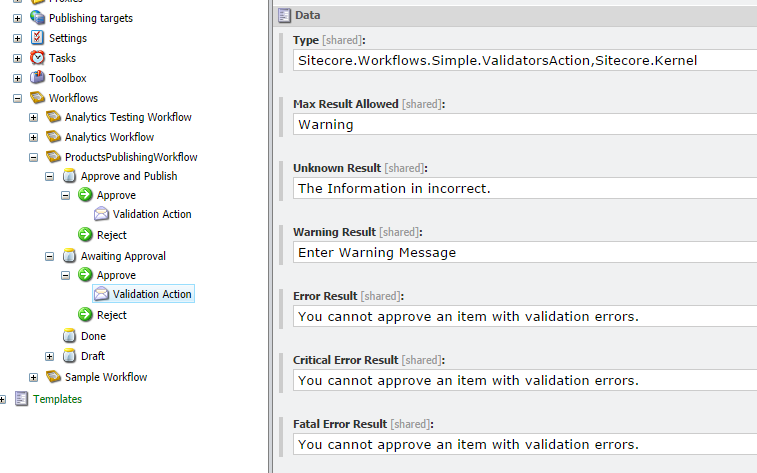The height and width of the screenshot is (473, 757).
Task: Click the Unknown Result text field
Action: click(x=525, y=188)
